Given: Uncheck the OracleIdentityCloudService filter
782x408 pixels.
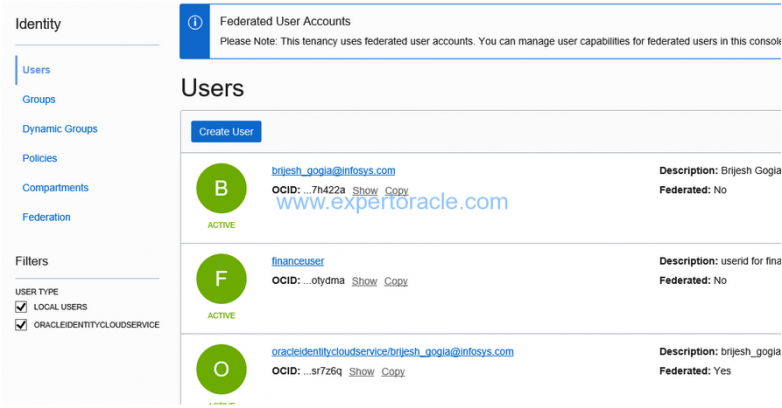Looking at the screenshot, I should [21, 325].
